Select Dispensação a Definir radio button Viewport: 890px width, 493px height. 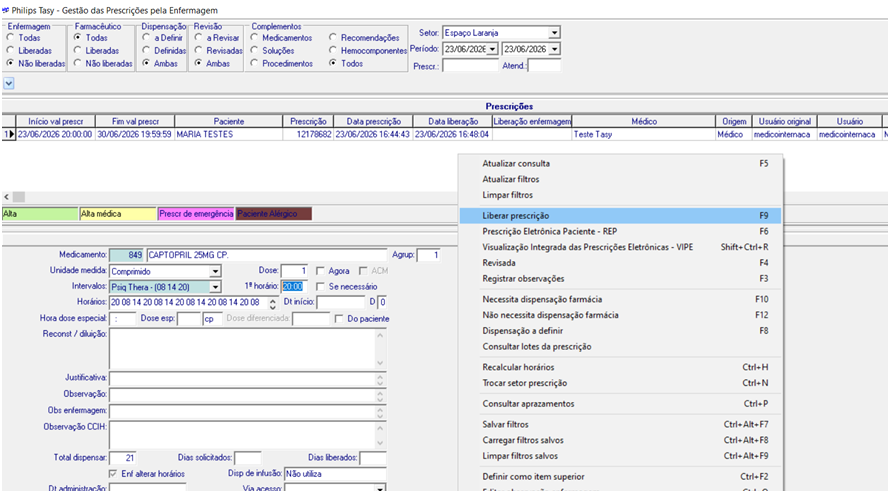(x=146, y=37)
